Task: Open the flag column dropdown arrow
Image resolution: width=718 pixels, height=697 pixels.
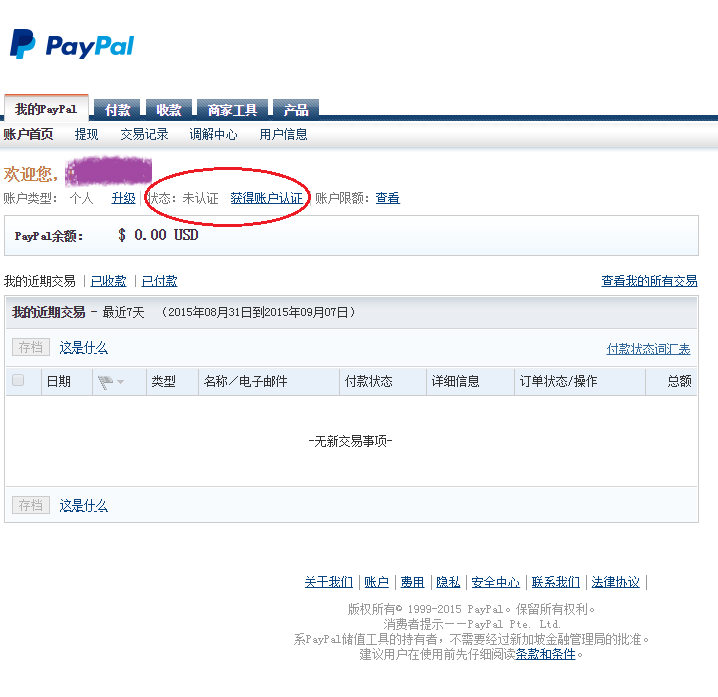Action: click(120, 382)
